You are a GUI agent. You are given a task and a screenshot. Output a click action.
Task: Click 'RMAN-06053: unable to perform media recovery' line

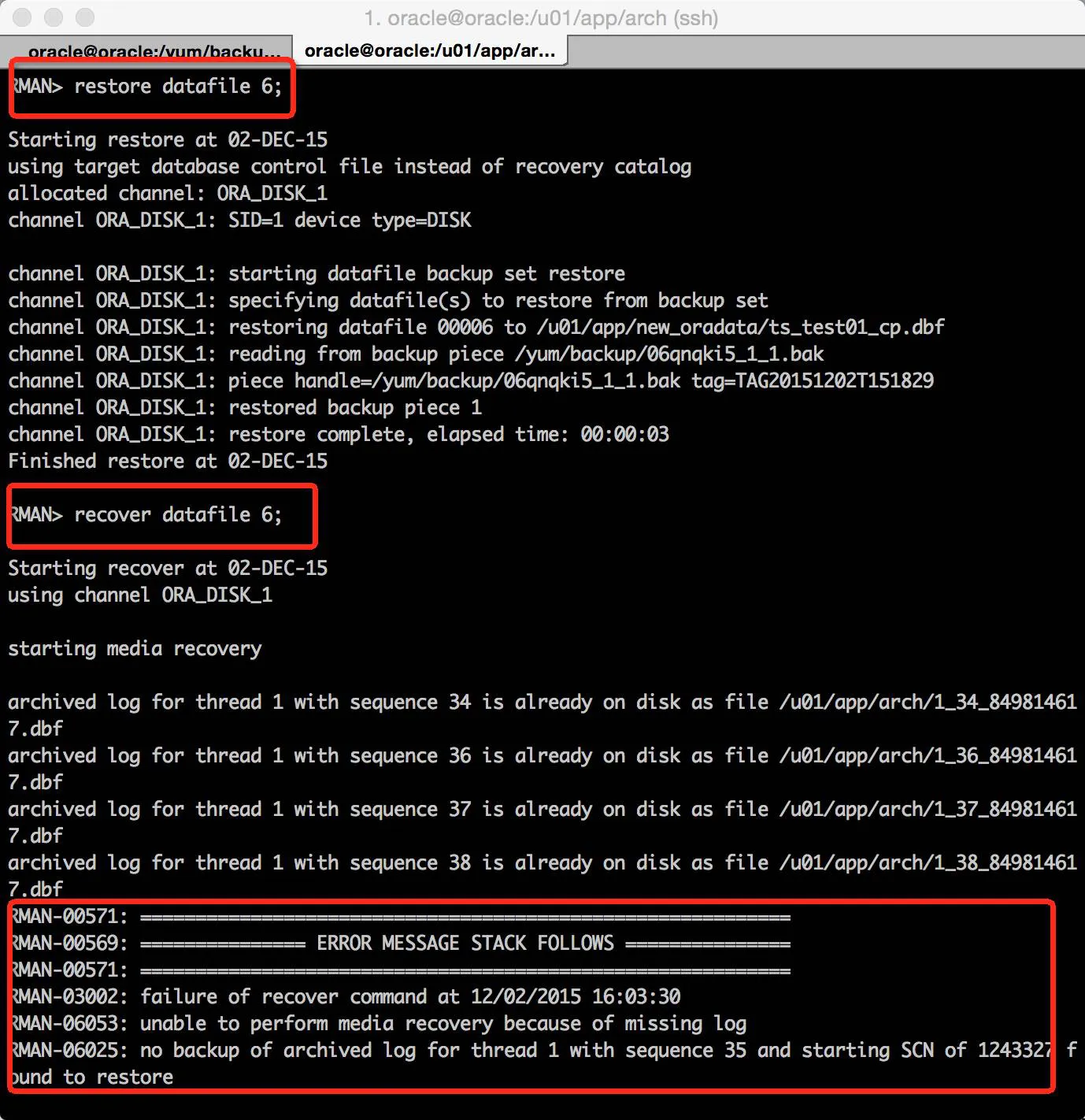[x=379, y=1024]
